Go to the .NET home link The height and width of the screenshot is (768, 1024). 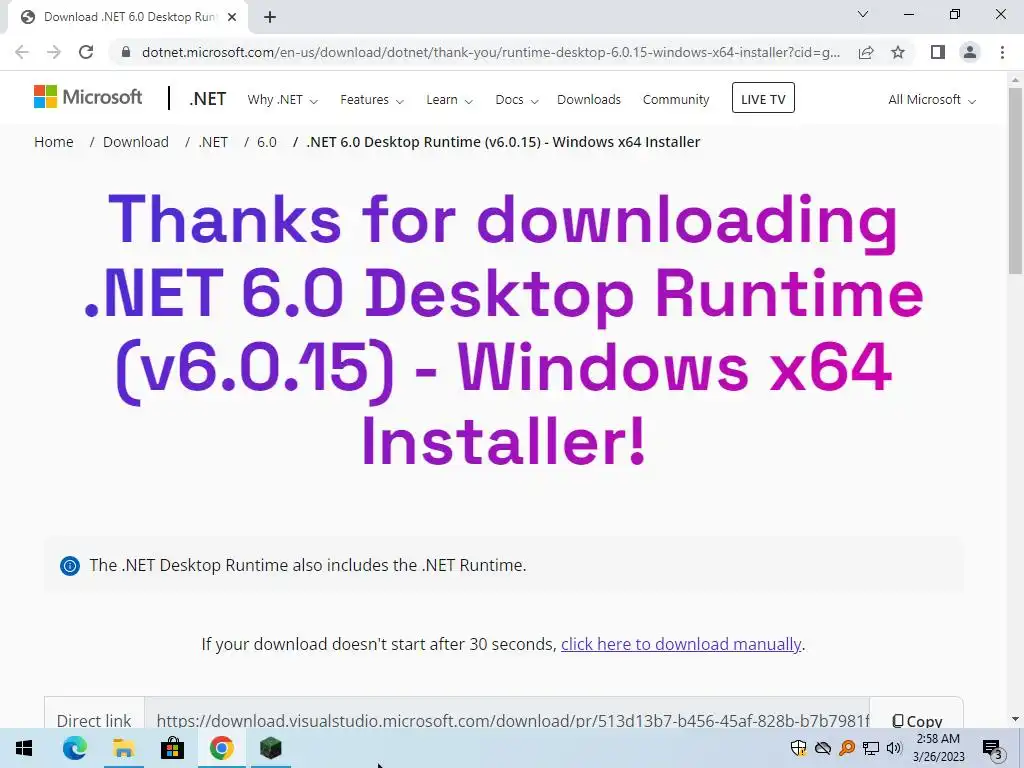point(208,99)
